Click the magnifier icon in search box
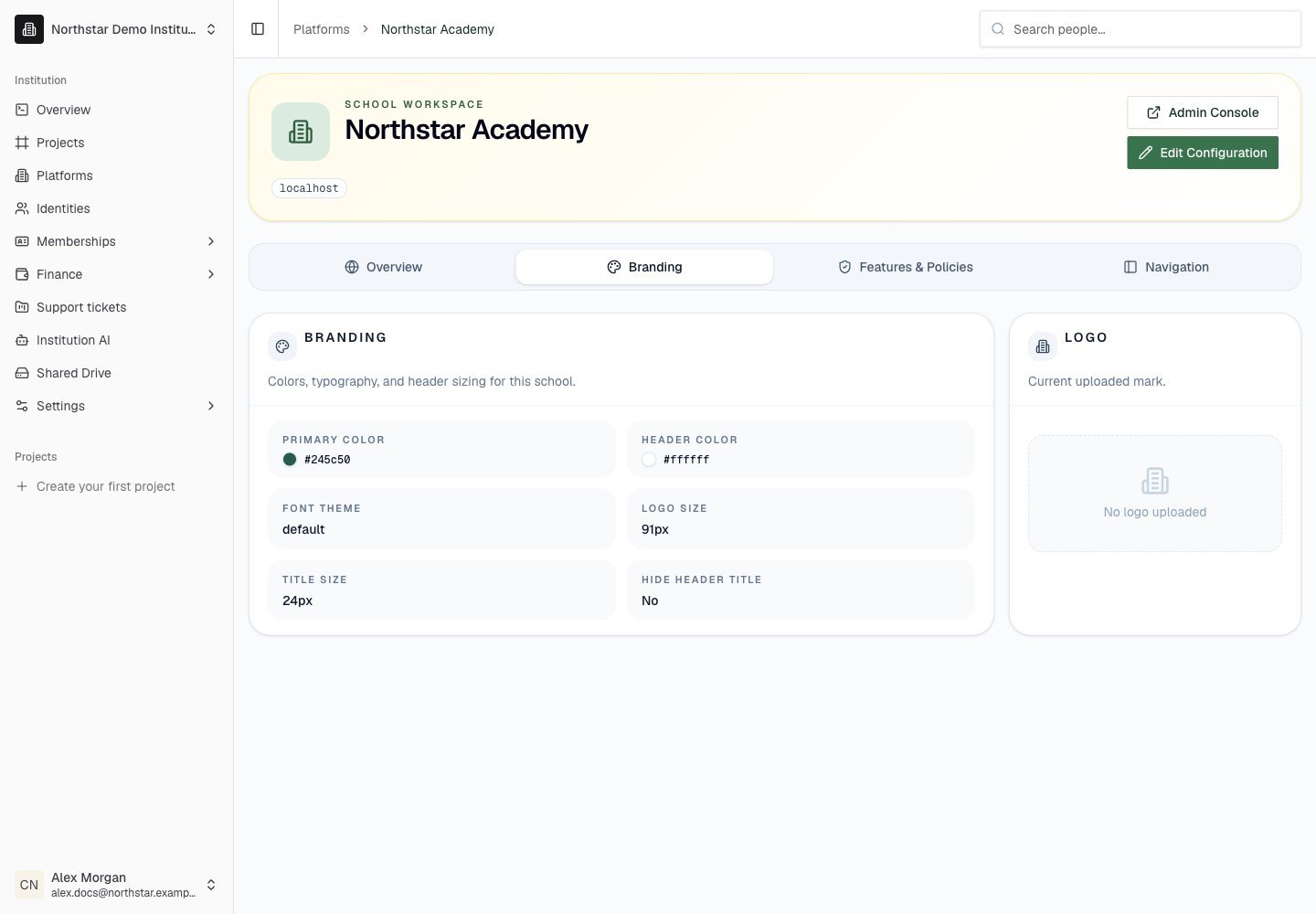1316x914 pixels. click(998, 29)
